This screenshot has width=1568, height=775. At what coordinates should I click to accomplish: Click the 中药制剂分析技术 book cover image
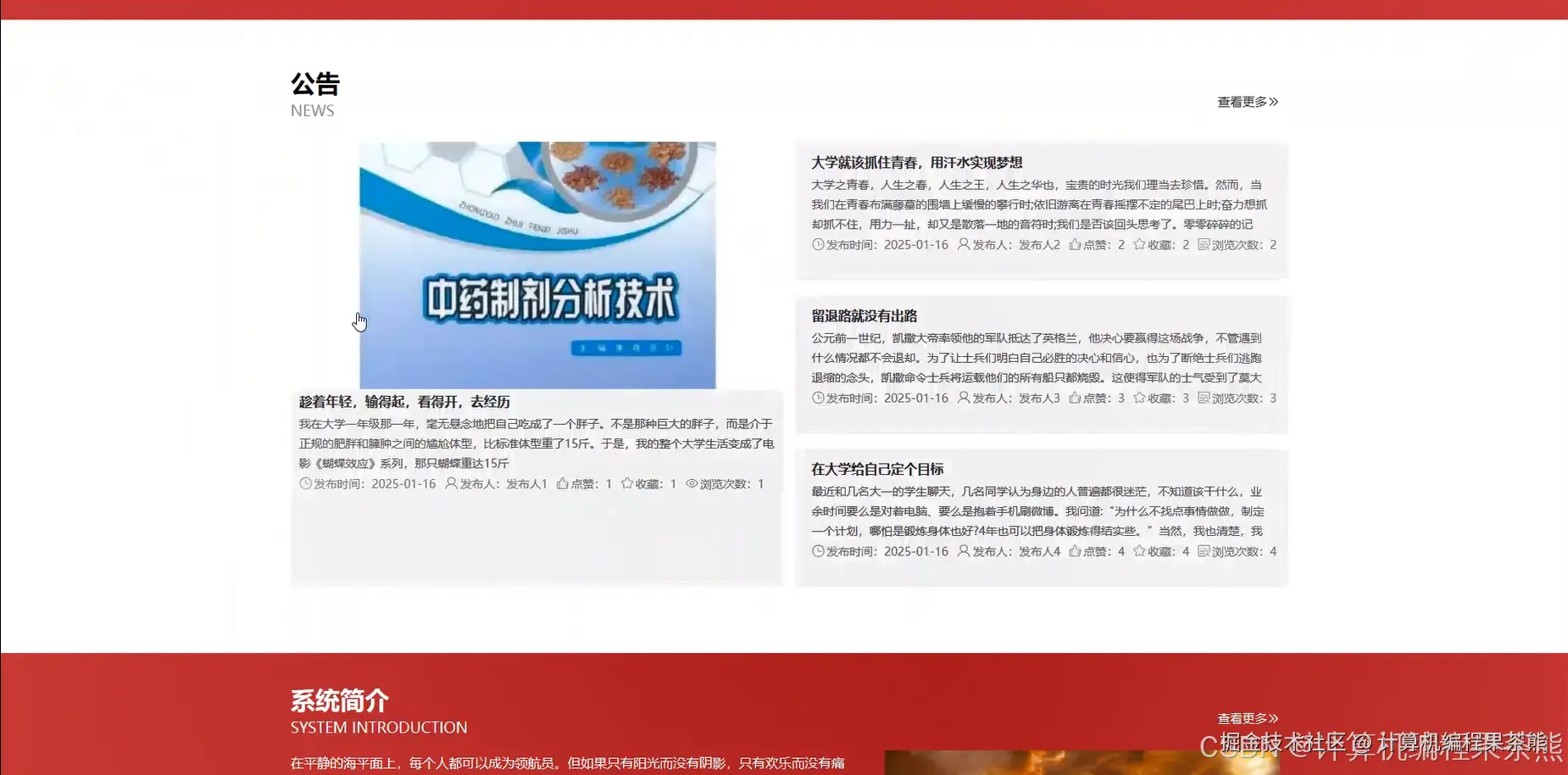click(538, 263)
